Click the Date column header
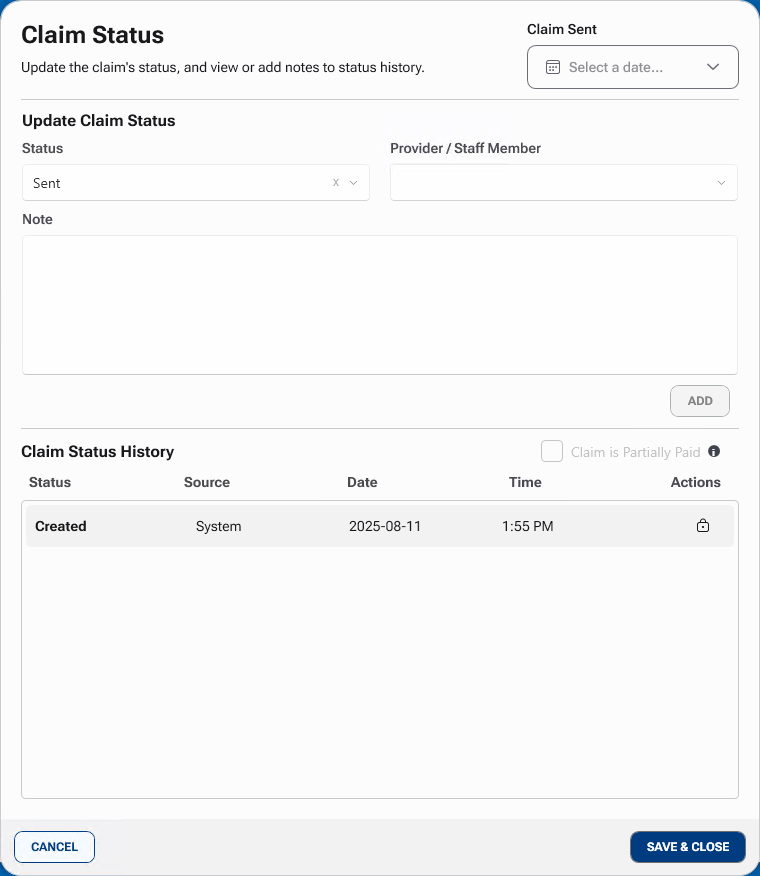This screenshot has width=760, height=876. (x=362, y=482)
